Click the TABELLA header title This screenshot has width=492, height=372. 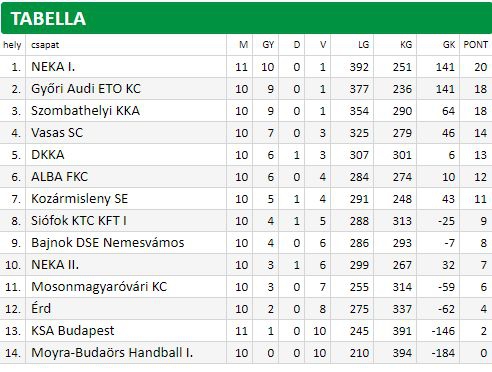click(x=48, y=19)
